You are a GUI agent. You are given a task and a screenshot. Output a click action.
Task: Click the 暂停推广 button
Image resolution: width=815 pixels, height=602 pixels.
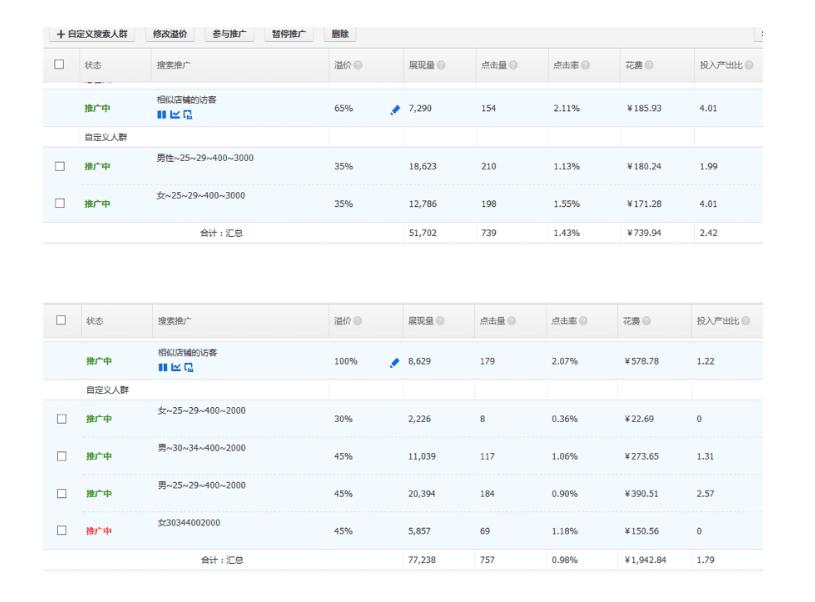pyautogui.click(x=288, y=34)
